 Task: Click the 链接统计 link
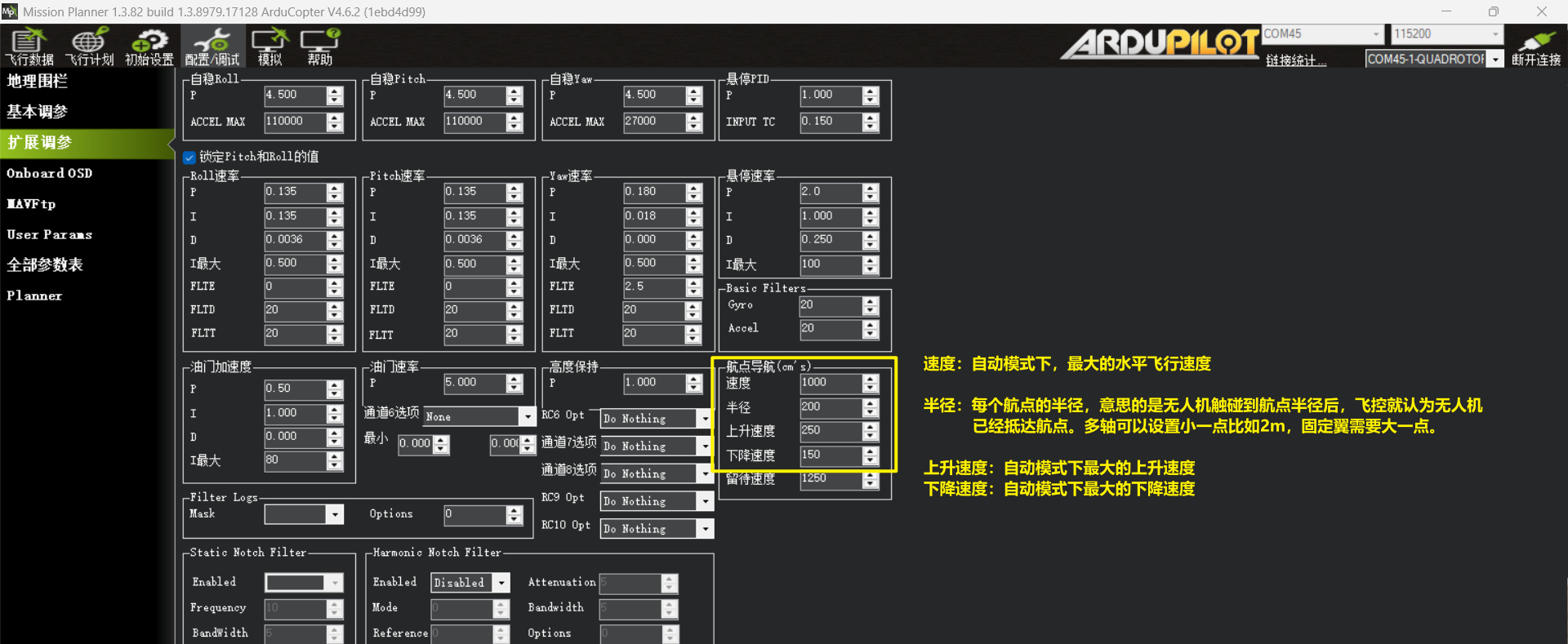click(1296, 60)
